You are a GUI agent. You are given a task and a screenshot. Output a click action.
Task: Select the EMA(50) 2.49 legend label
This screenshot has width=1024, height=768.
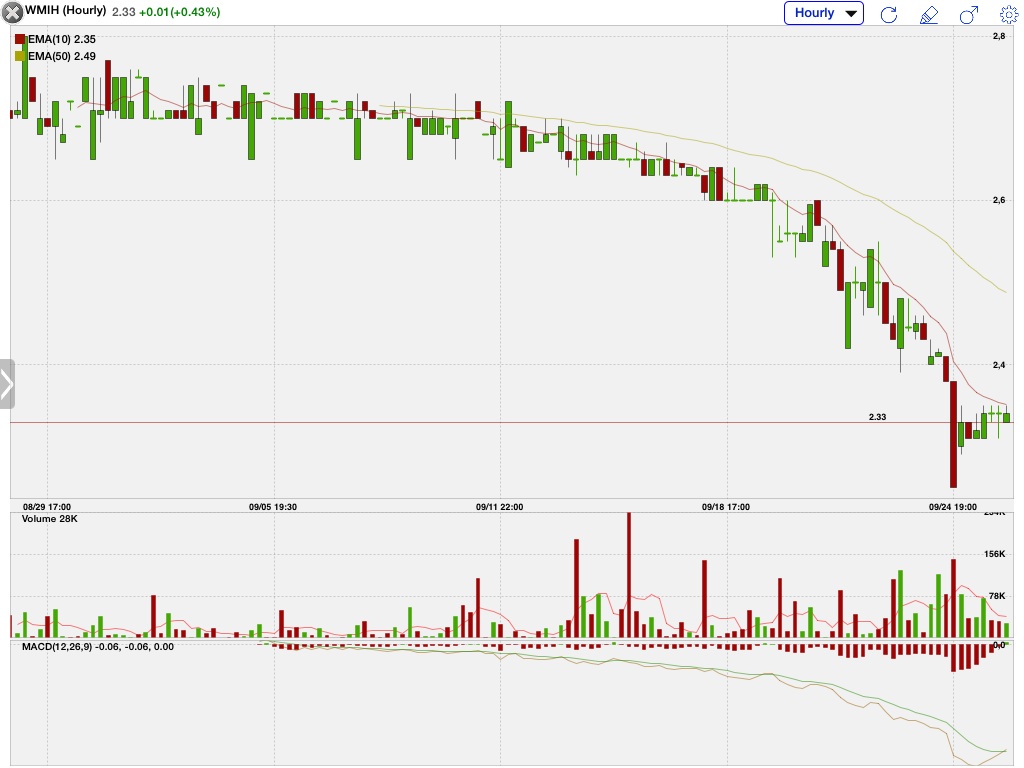[x=62, y=56]
